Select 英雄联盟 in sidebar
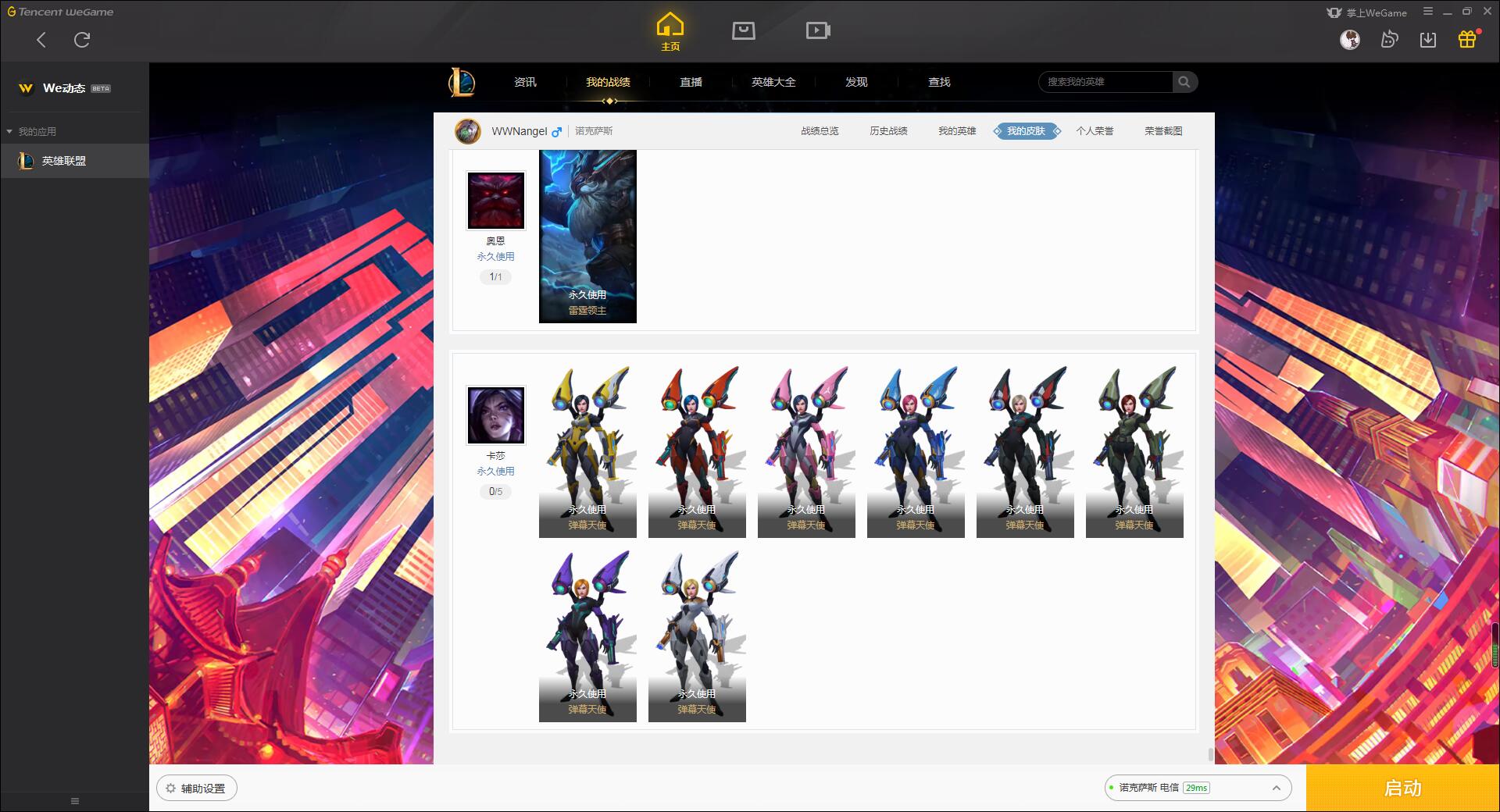The width and height of the screenshot is (1500, 812). coord(74,161)
